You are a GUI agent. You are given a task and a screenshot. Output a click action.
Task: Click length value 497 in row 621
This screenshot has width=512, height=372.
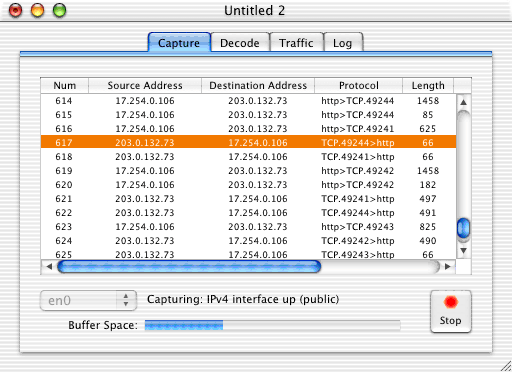point(428,199)
